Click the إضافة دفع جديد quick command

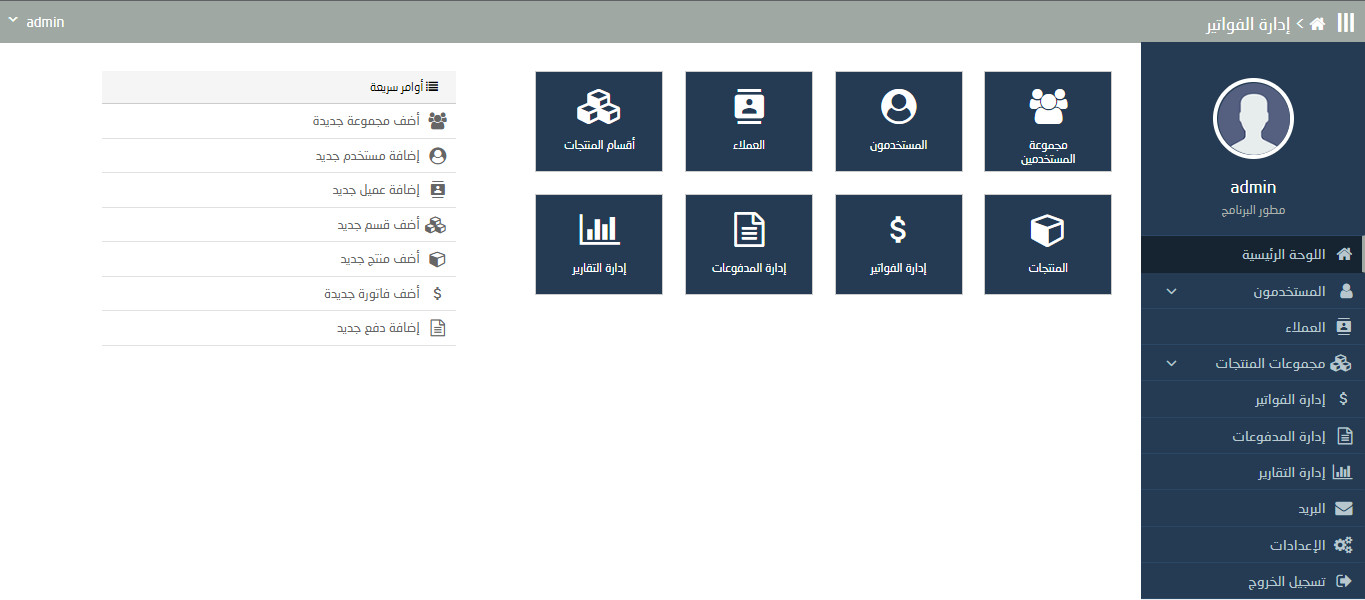coord(279,328)
